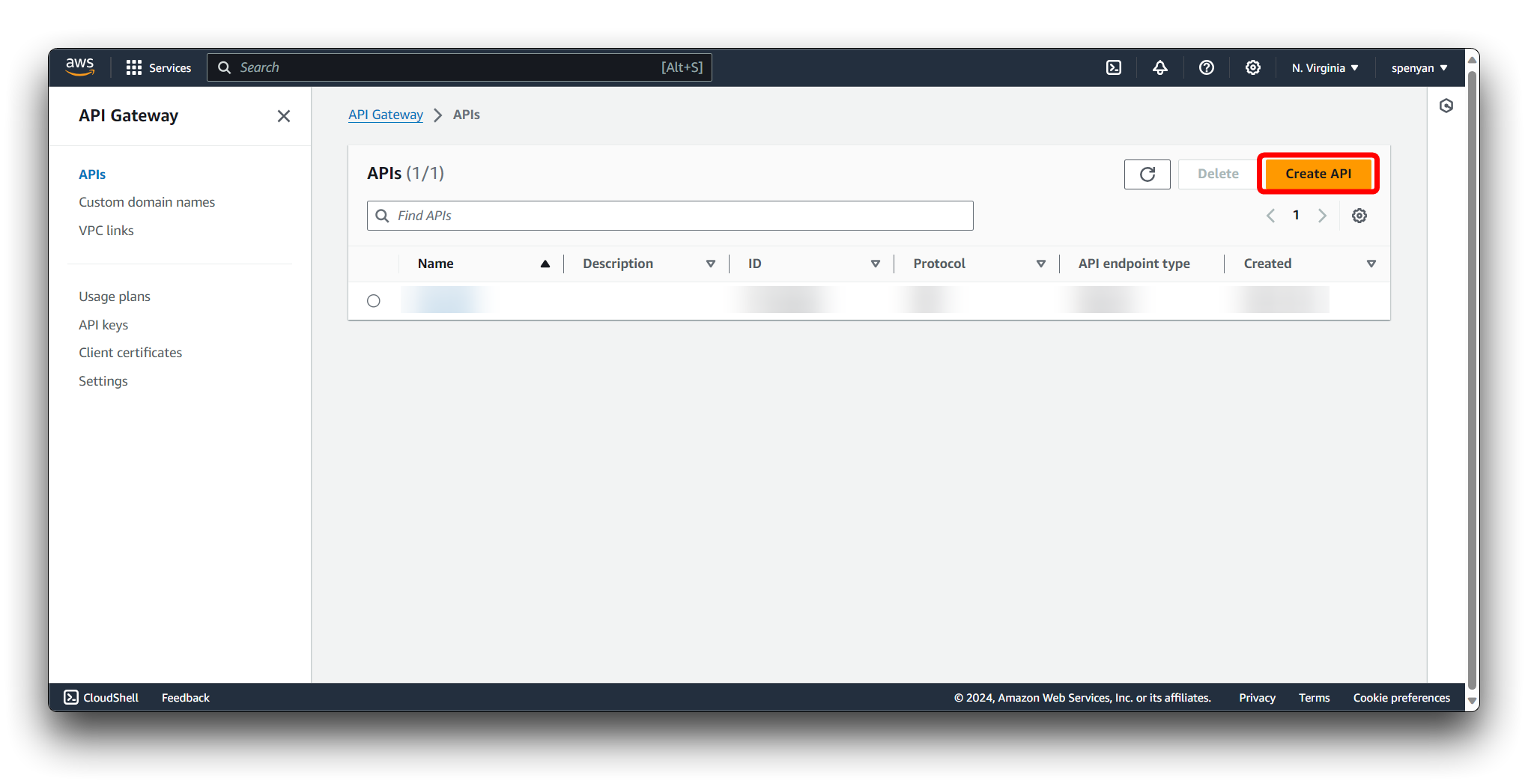
Task: Open VPC links
Action: [x=106, y=231]
